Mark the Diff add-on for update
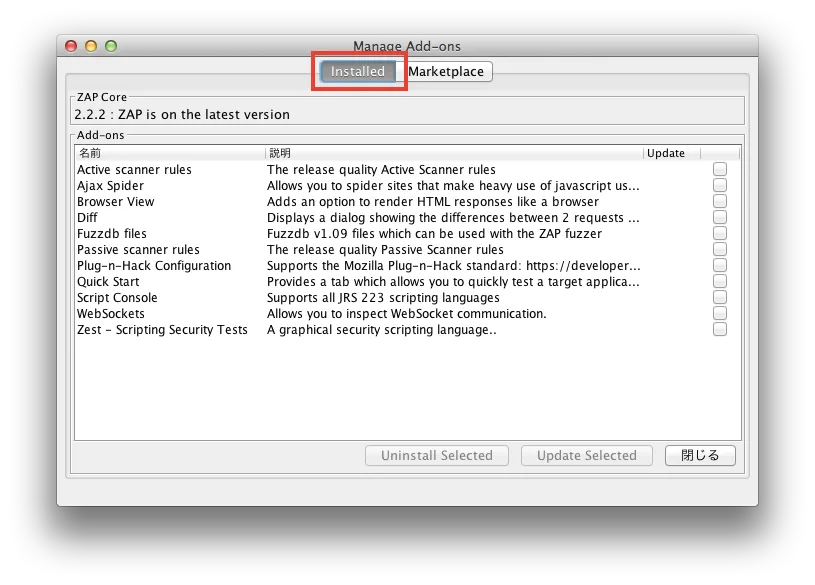 [719, 217]
